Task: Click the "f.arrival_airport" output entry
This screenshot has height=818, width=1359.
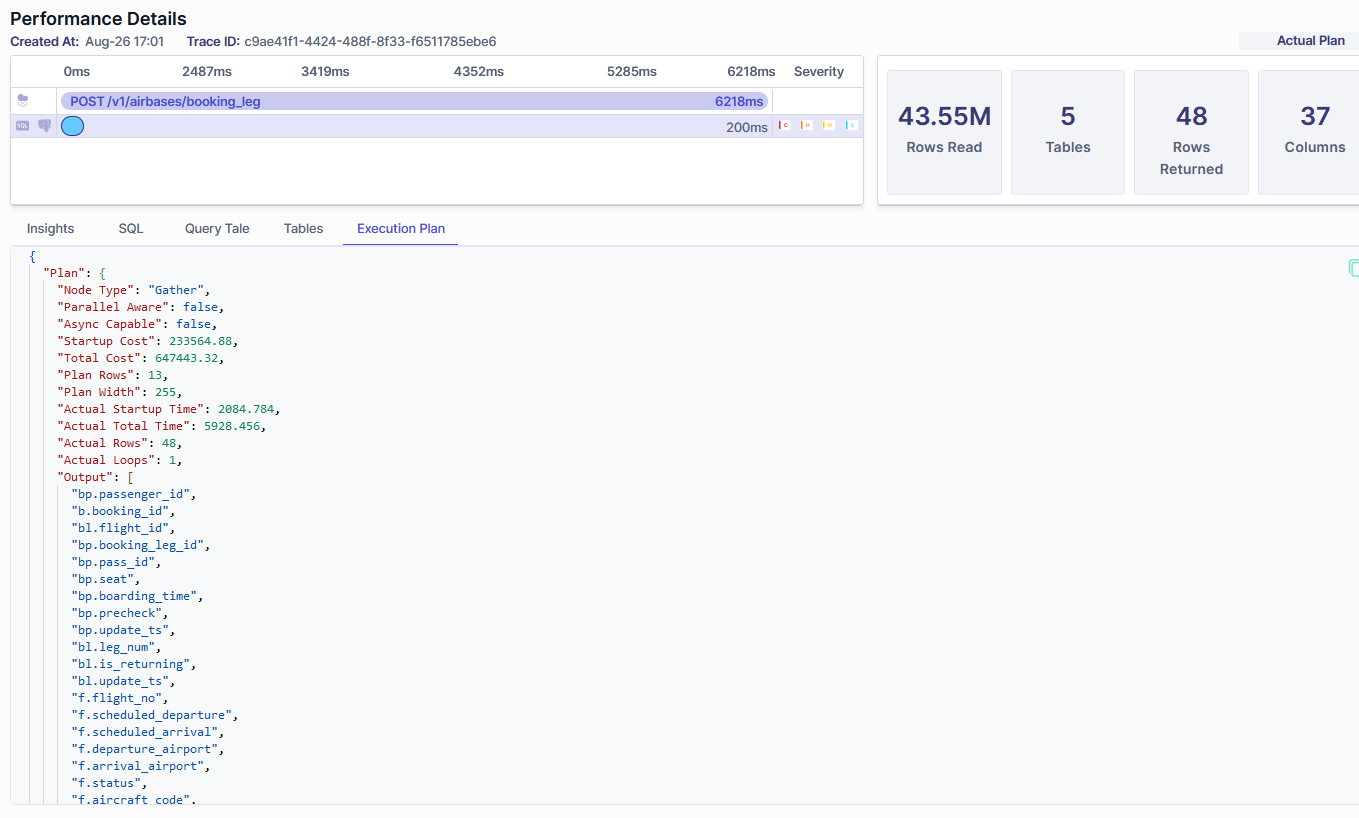Action: [x=141, y=766]
